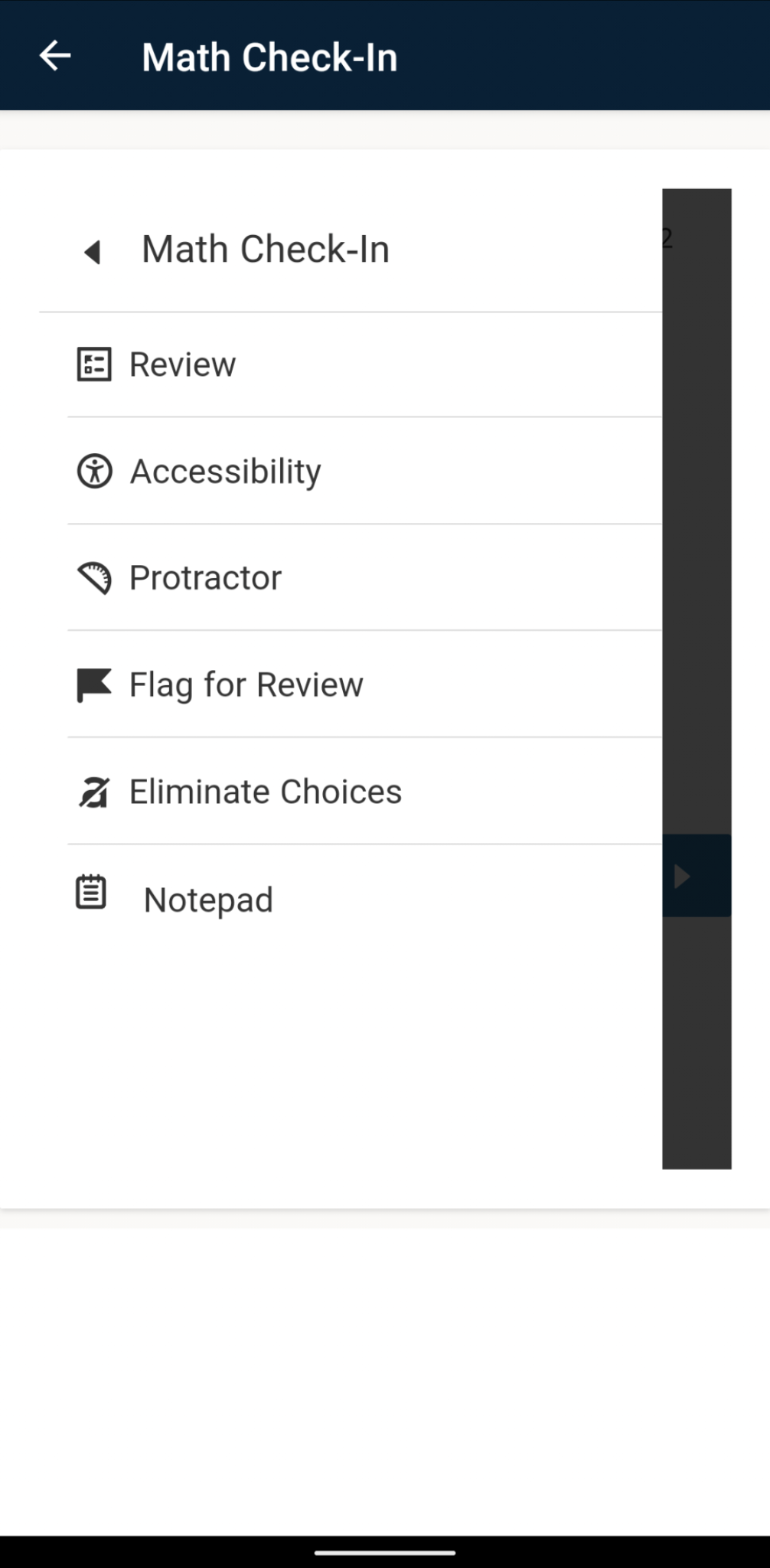Select the Protractor tool icon
Viewport: 770px width, 1568px height.
(x=94, y=578)
